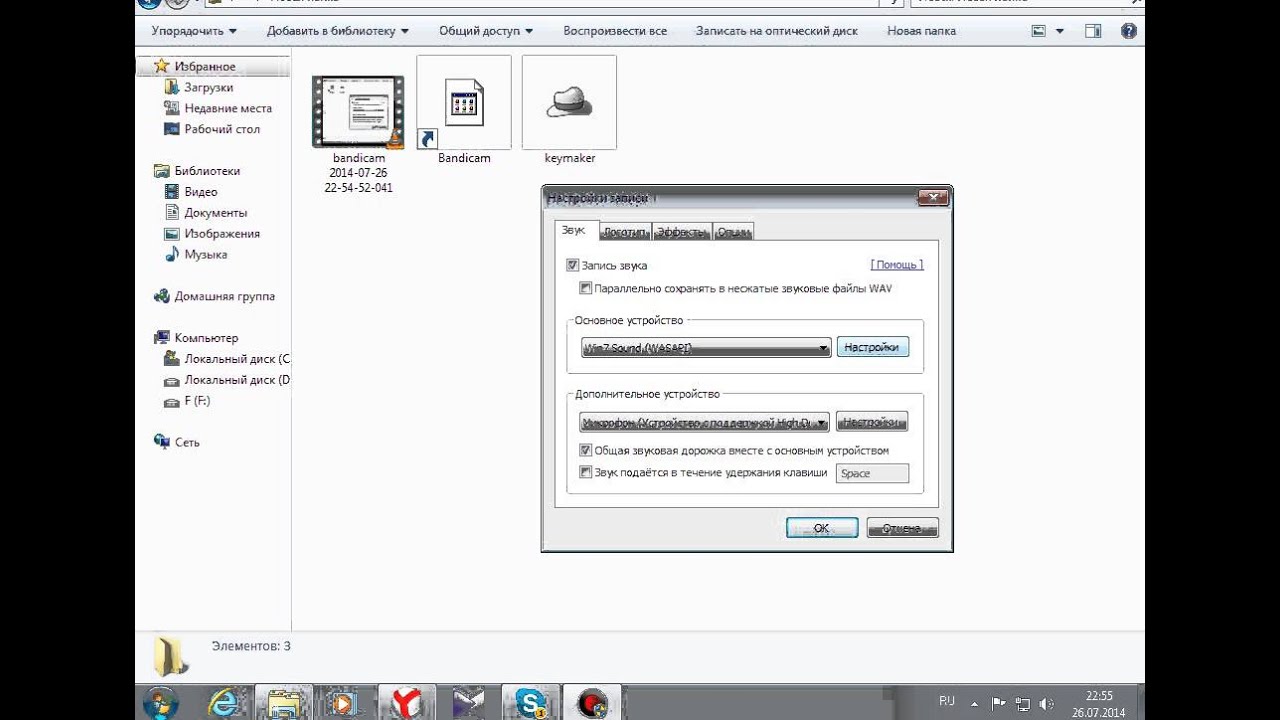Open the media player taskbar icon
The image size is (1280, 720).
coord(343,703)
